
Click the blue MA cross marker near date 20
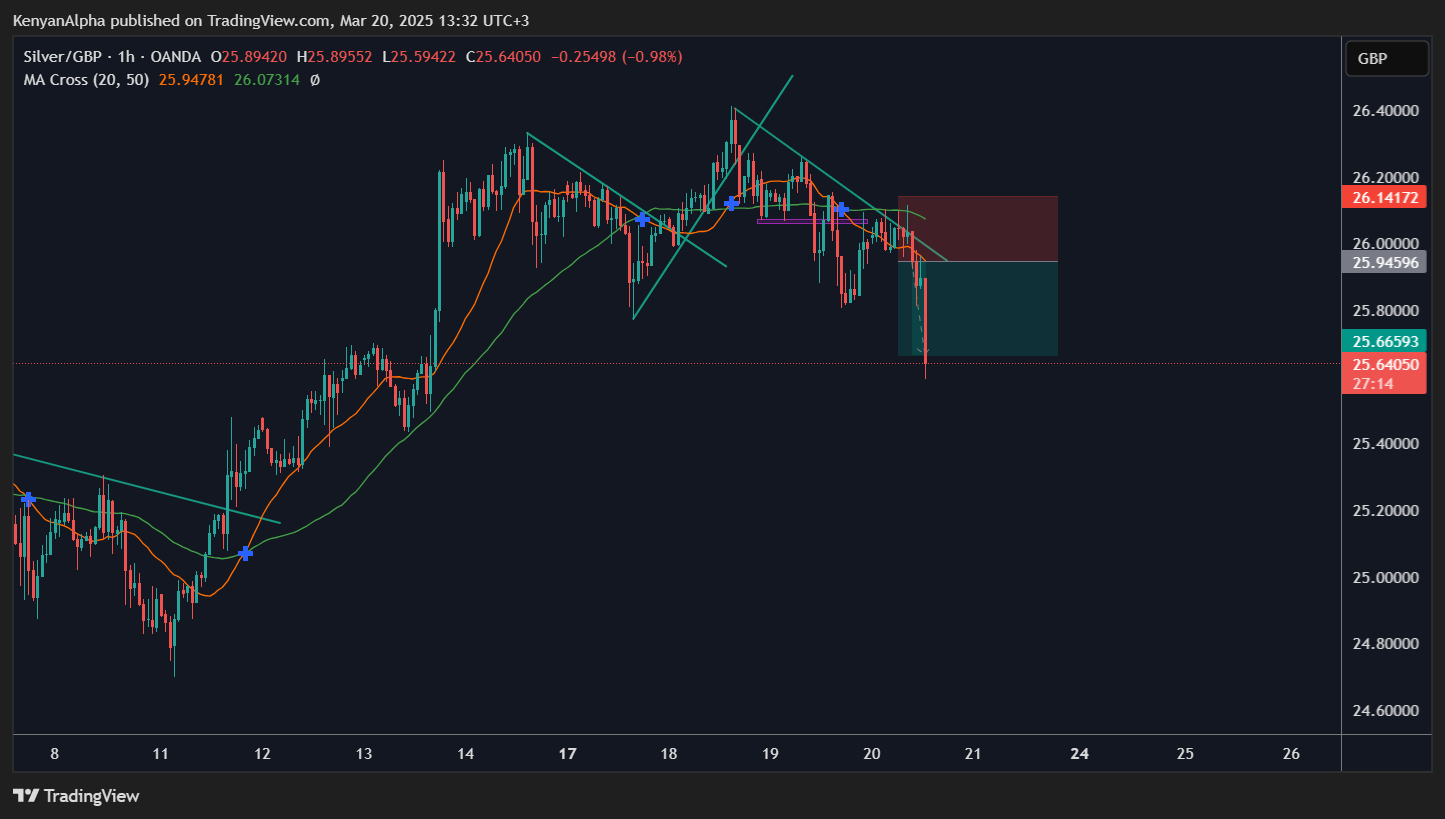[841, 209]
